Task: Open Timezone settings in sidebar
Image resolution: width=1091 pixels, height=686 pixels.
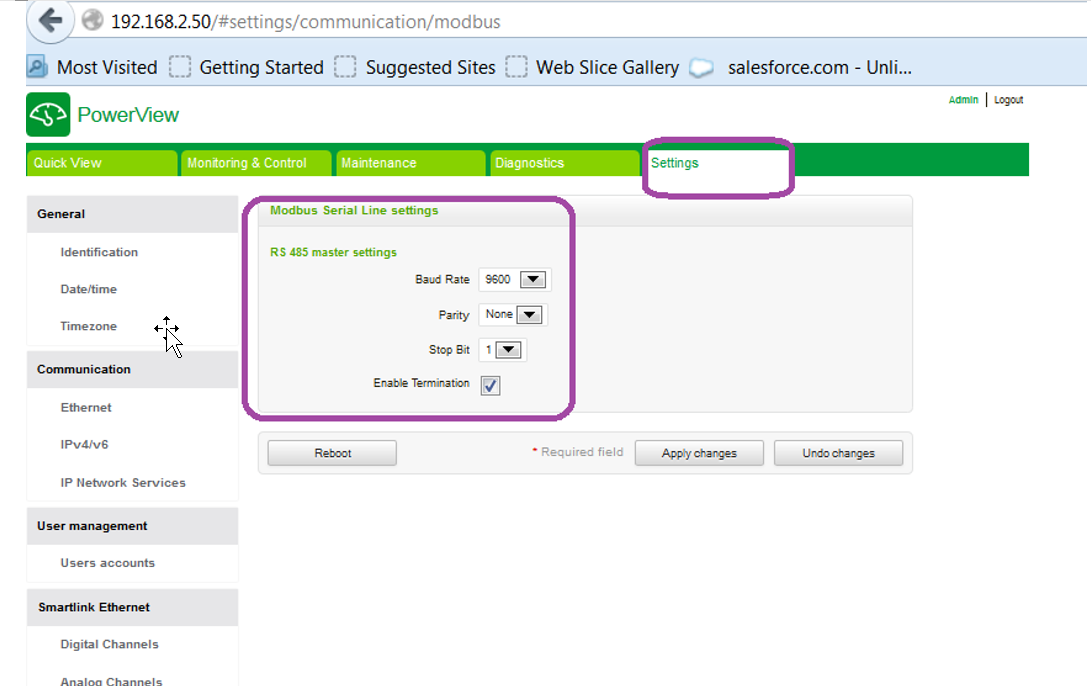Action: coord(88,326)
